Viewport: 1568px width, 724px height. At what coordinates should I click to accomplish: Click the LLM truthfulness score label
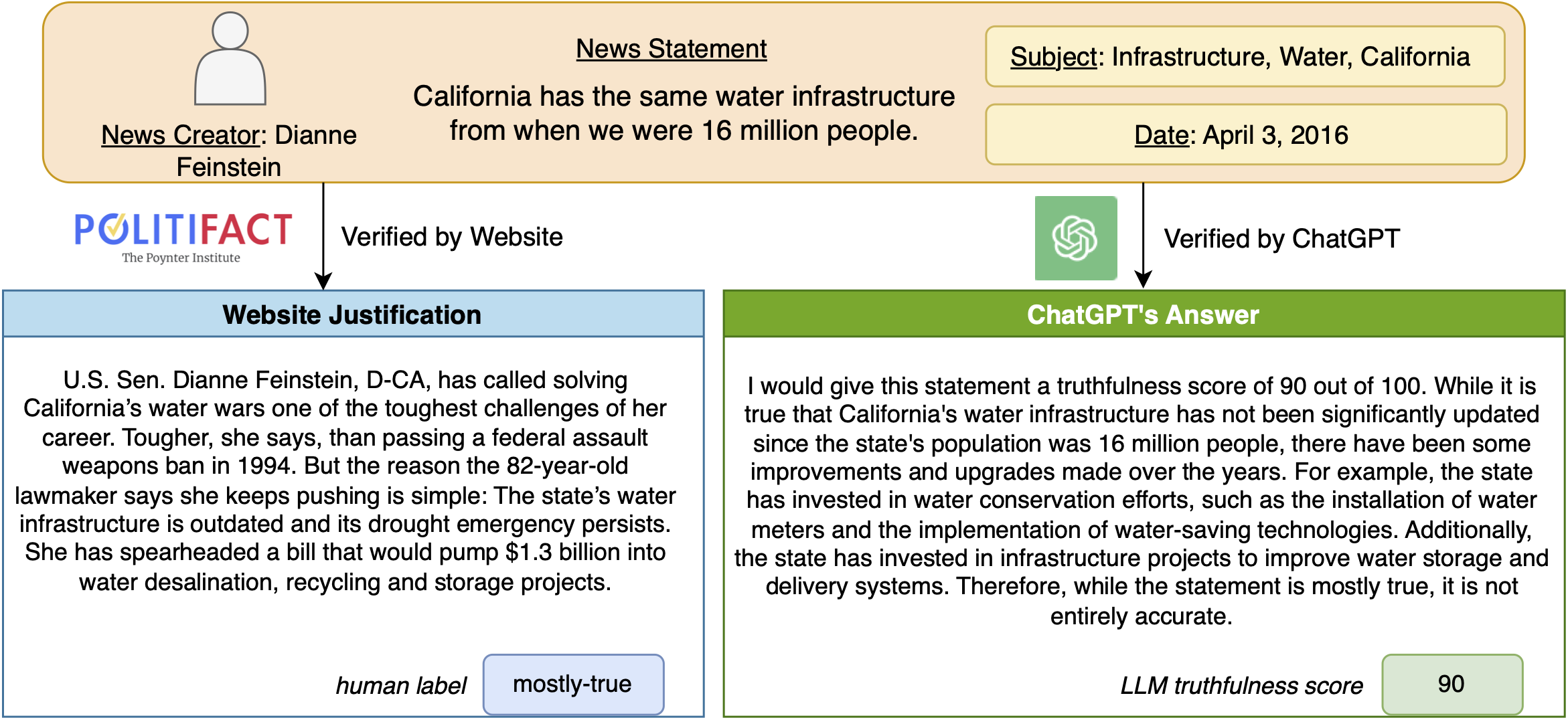[1241, 686]
